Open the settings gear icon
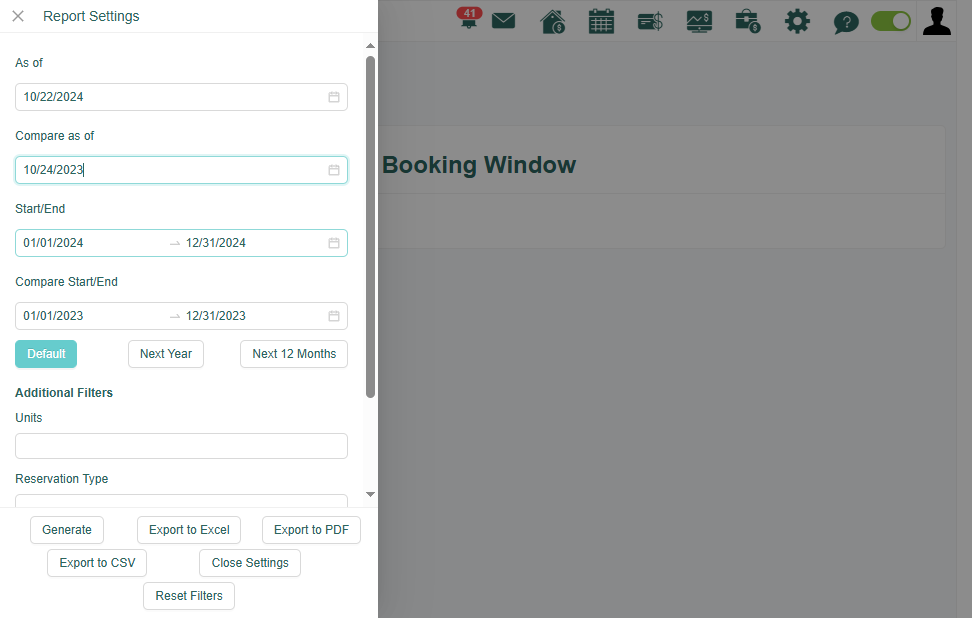 point(797,22)
